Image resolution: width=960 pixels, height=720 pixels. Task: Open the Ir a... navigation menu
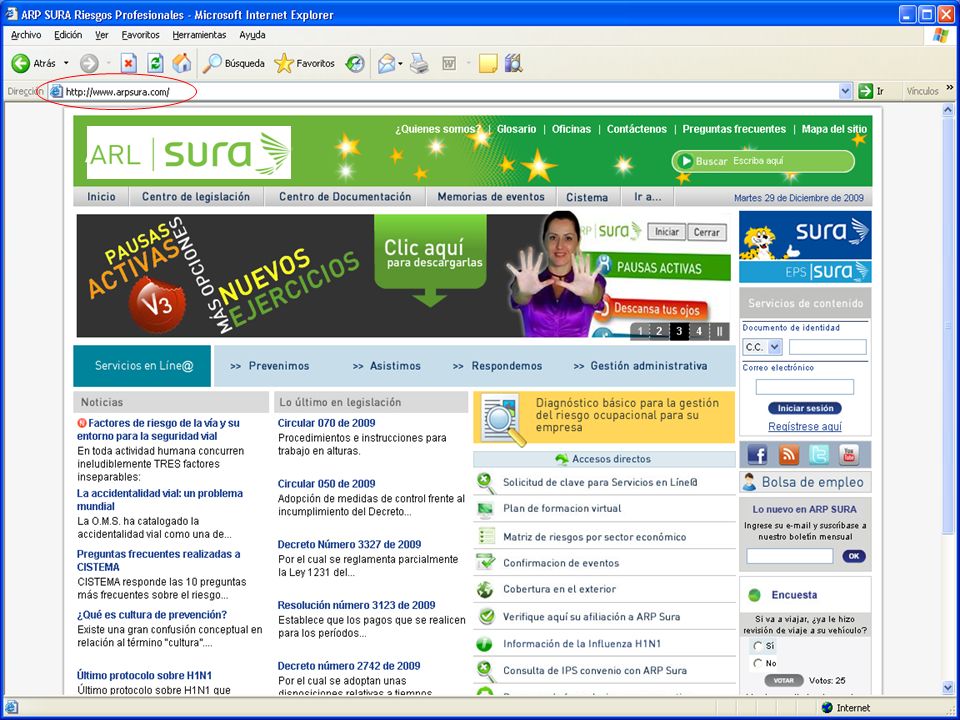click(647, 197)
